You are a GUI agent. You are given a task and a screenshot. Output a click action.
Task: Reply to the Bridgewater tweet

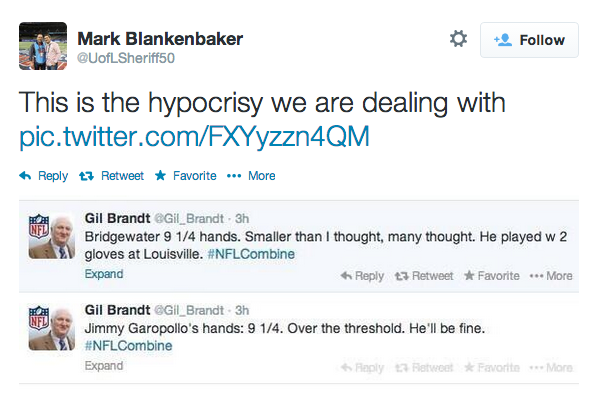point(362,276)
